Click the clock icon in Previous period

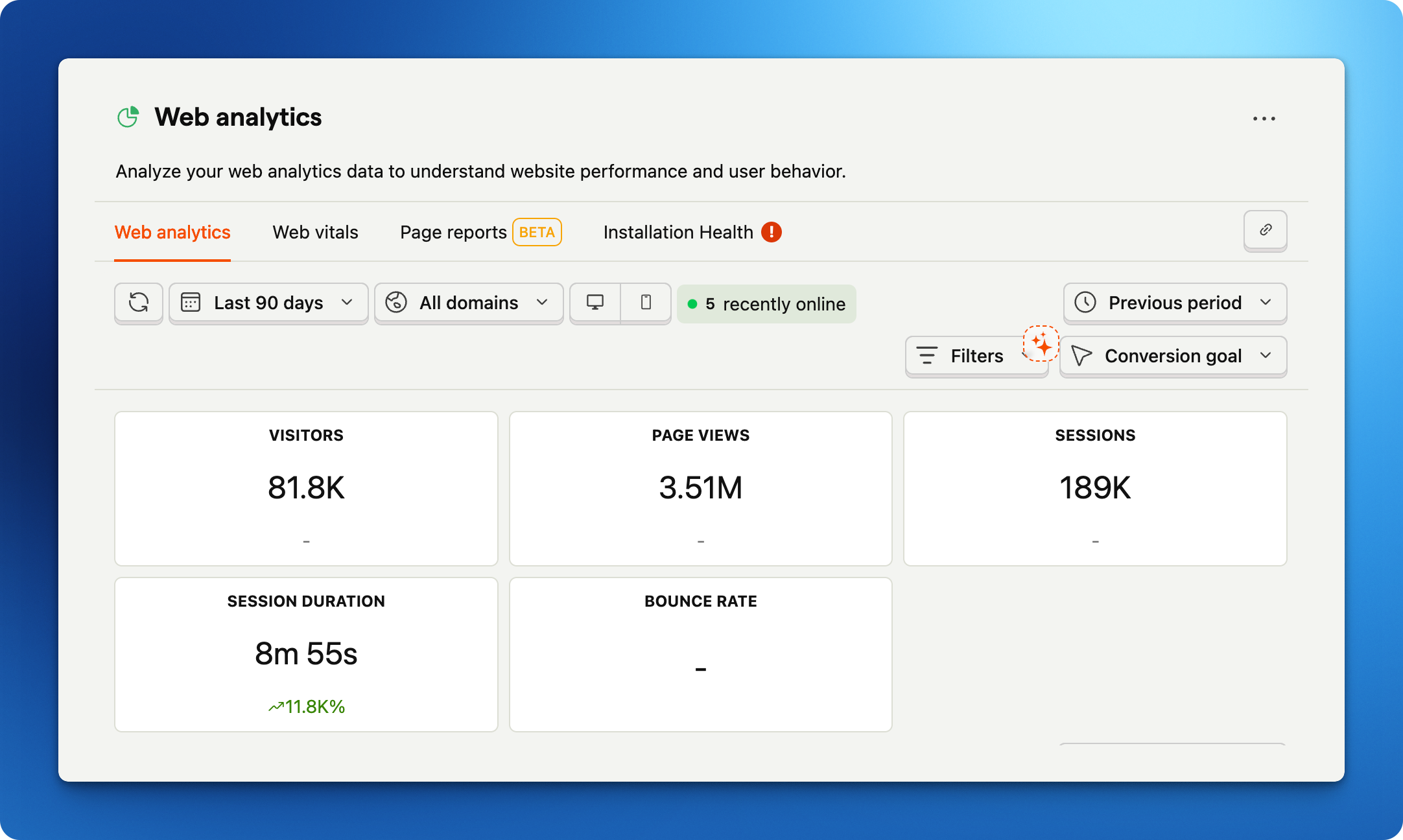click(1085, 303)
